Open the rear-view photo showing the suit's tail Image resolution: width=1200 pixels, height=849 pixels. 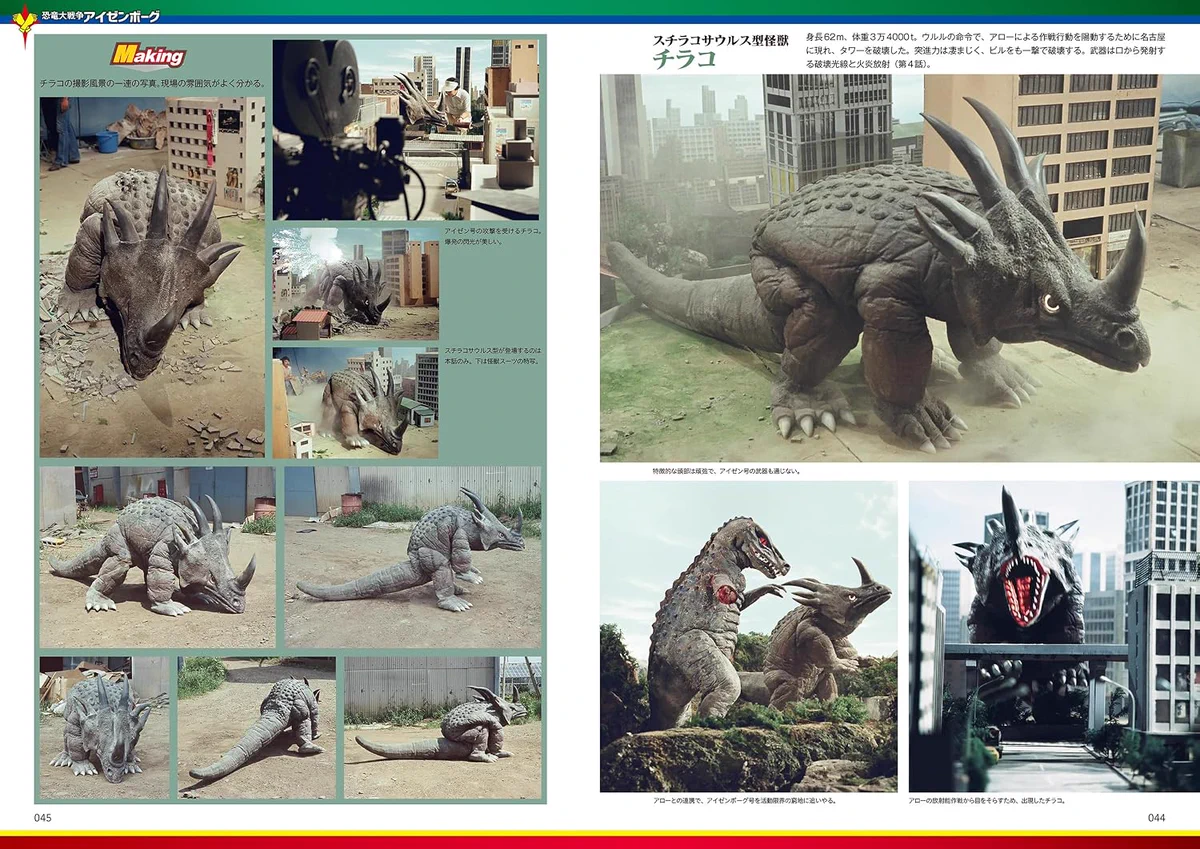[257, 727]
